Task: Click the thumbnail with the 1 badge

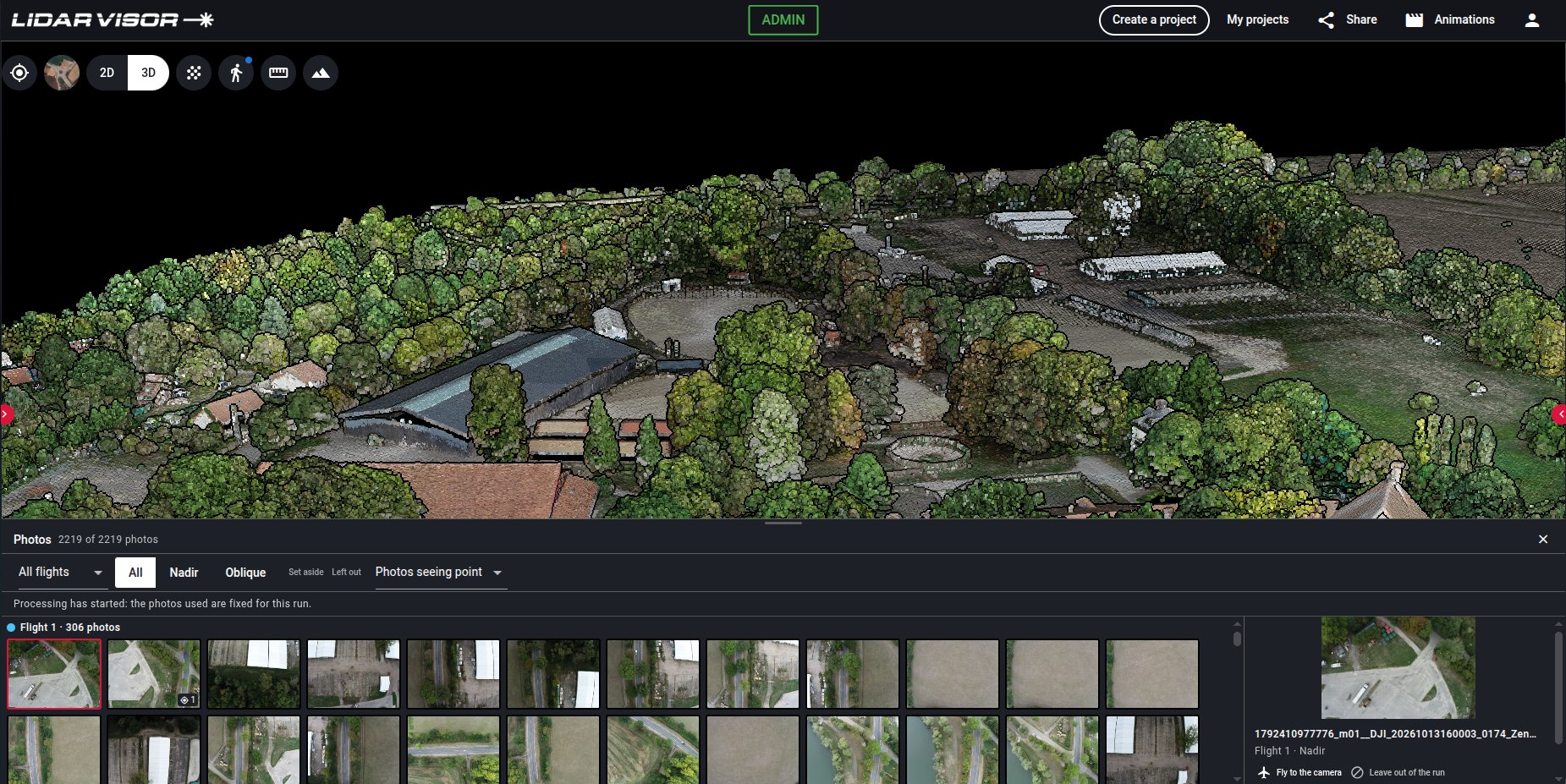Action: (154, 674)
